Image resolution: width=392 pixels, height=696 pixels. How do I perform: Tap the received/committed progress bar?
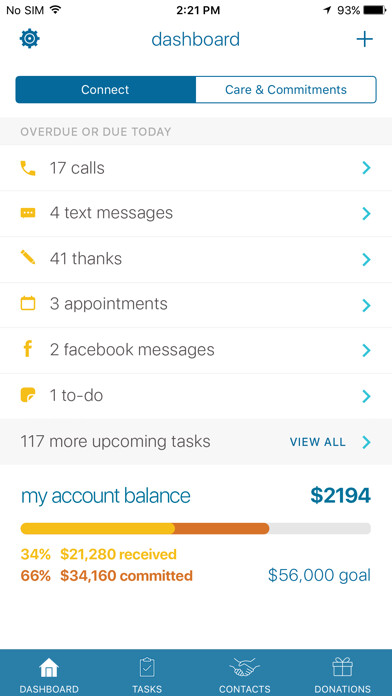pyautogui.click(x=196, y=528)
